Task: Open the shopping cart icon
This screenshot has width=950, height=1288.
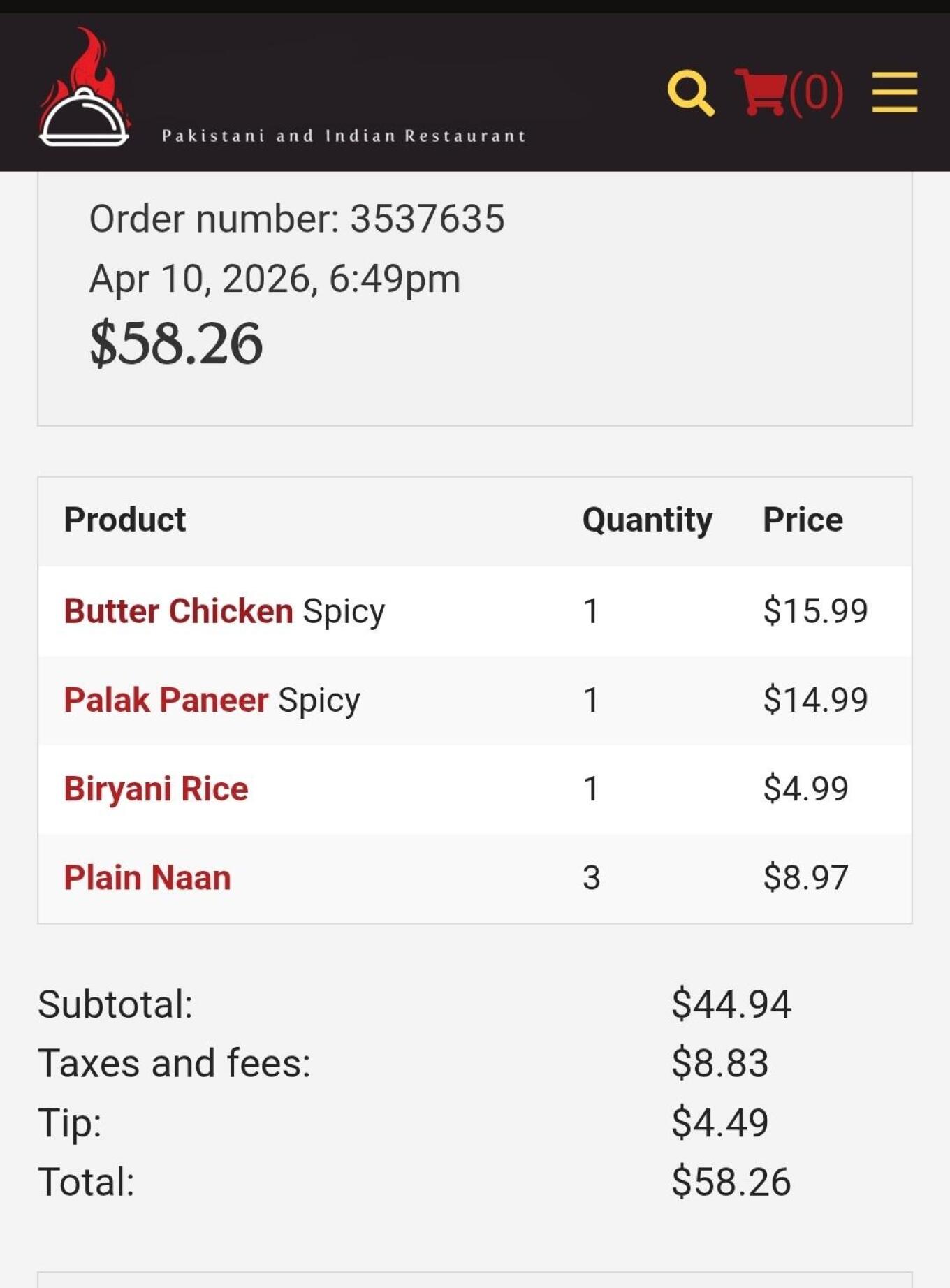Action: 759,92
